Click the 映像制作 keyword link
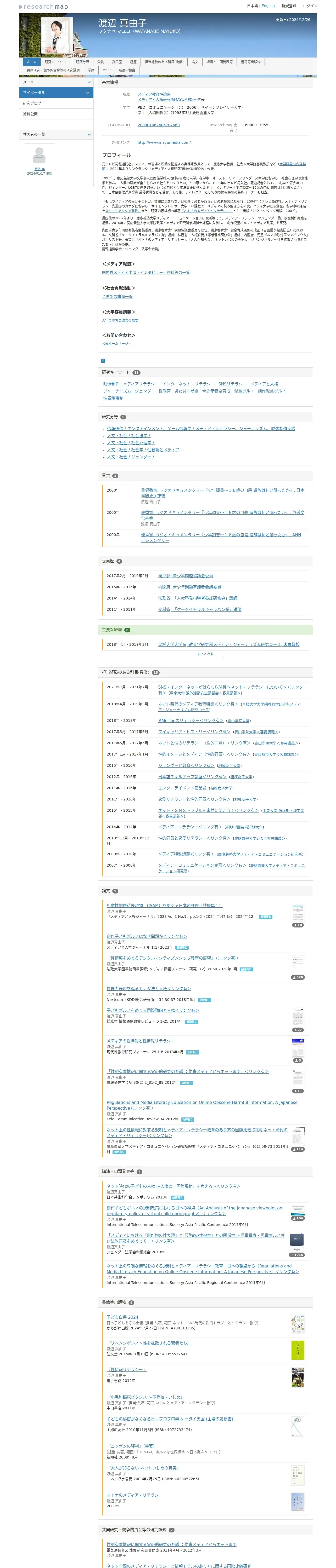Image resolution: width=336 pixels, height=1568 pixels. pos(111,384)
